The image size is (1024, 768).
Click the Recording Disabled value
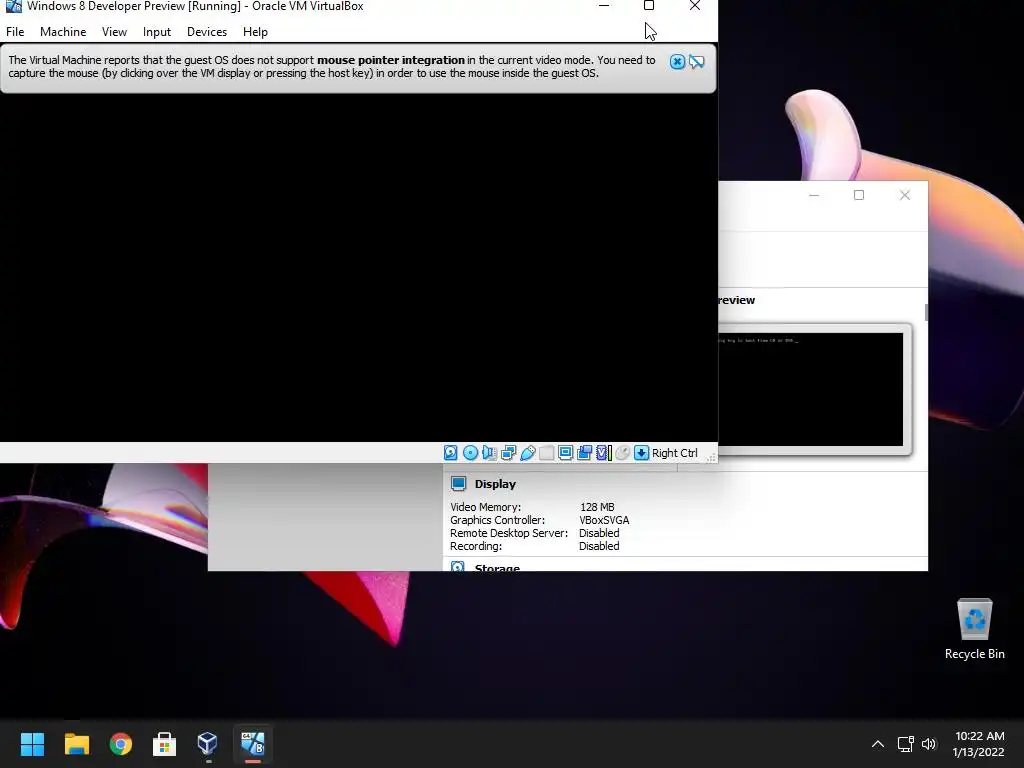coord(599,546)
